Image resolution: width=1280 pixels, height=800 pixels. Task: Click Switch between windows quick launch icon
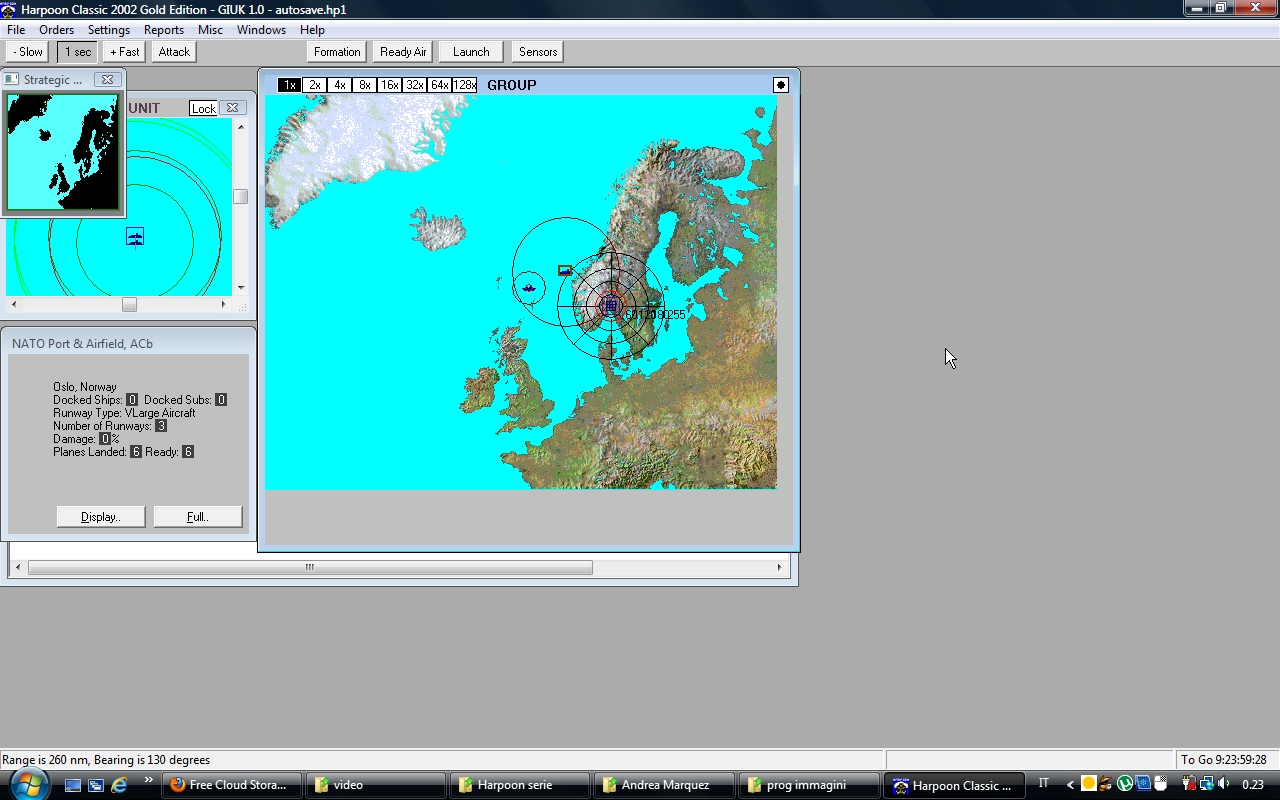pyautogui.click(x=96, y=785)
